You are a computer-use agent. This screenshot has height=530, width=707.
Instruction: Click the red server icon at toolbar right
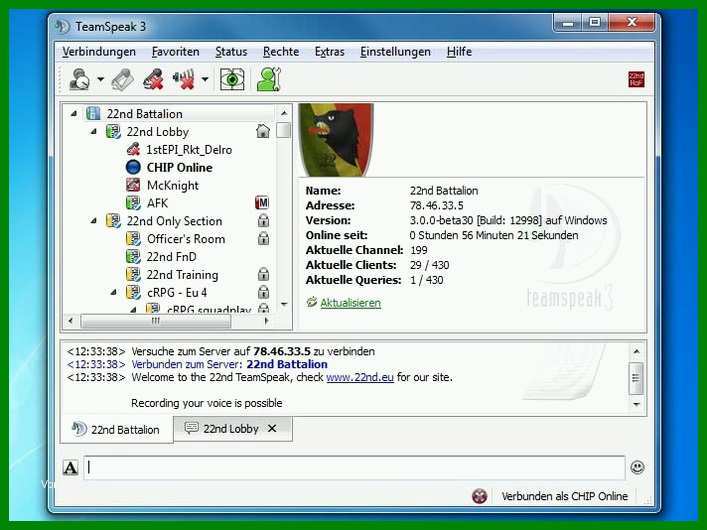click(x=636, y=79)
